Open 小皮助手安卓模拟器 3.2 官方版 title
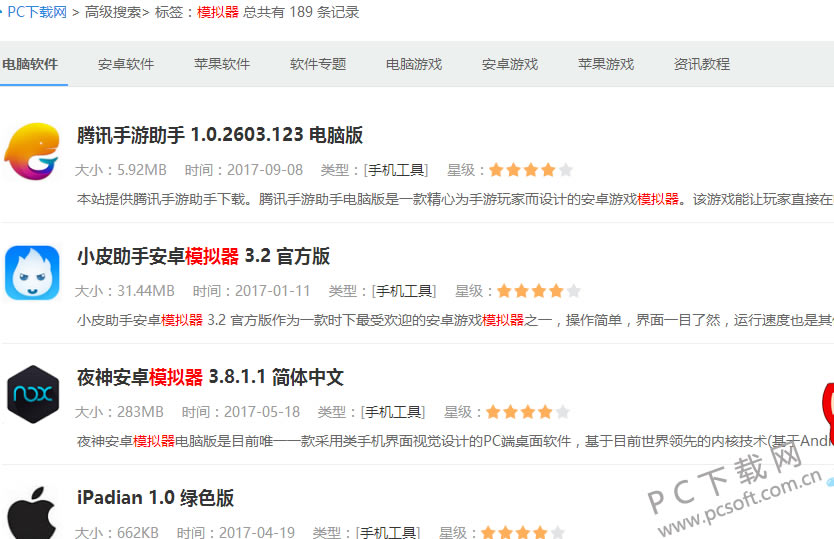The width and height of the screenshot is (834, 539). (203, 256)
